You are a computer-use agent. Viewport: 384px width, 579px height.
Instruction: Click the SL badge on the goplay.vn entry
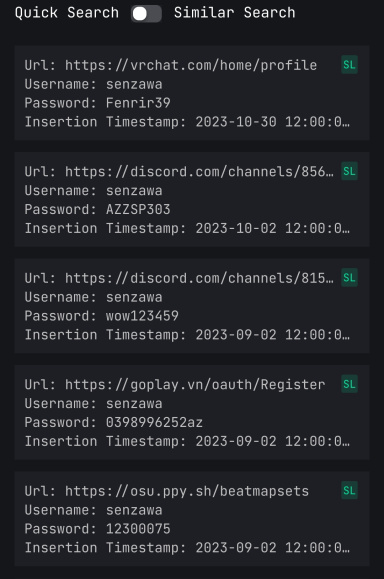[x=349, y=384]
